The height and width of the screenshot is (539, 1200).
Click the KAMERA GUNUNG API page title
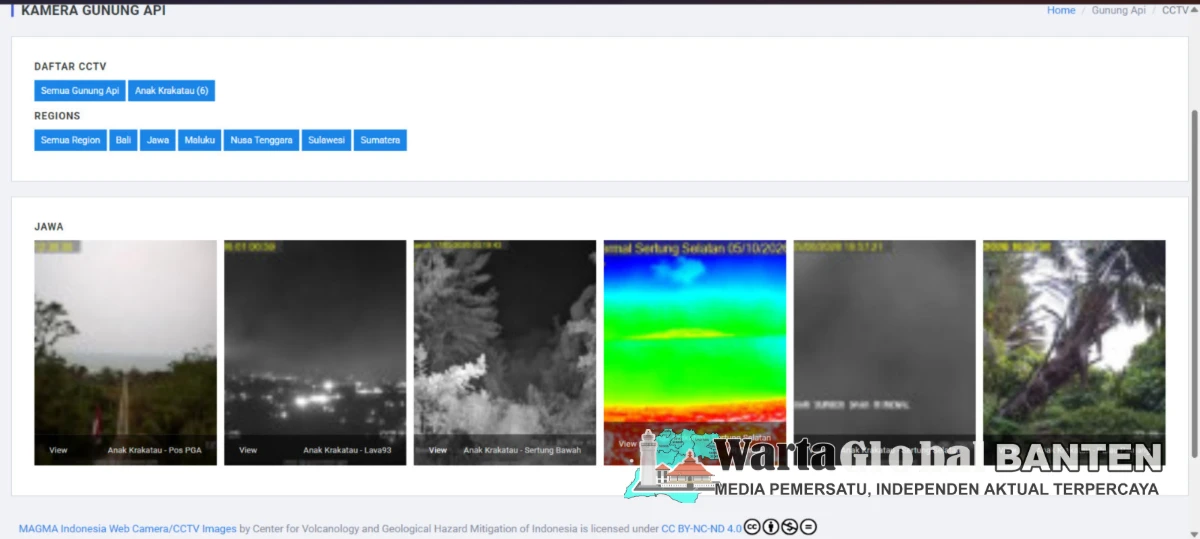(93, 10)
